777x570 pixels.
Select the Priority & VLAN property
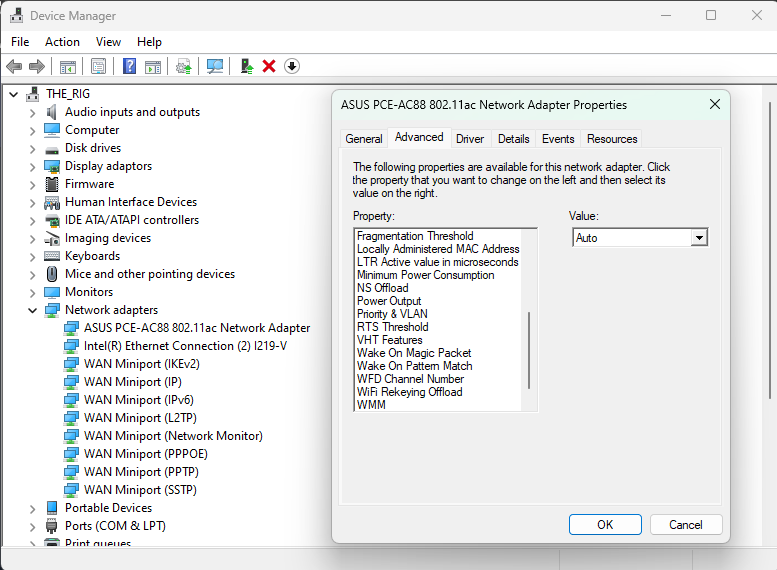[392, 314]
